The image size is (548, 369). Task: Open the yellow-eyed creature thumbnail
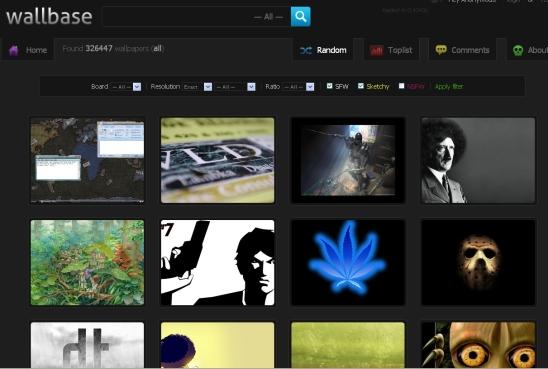tap(478, 345)
